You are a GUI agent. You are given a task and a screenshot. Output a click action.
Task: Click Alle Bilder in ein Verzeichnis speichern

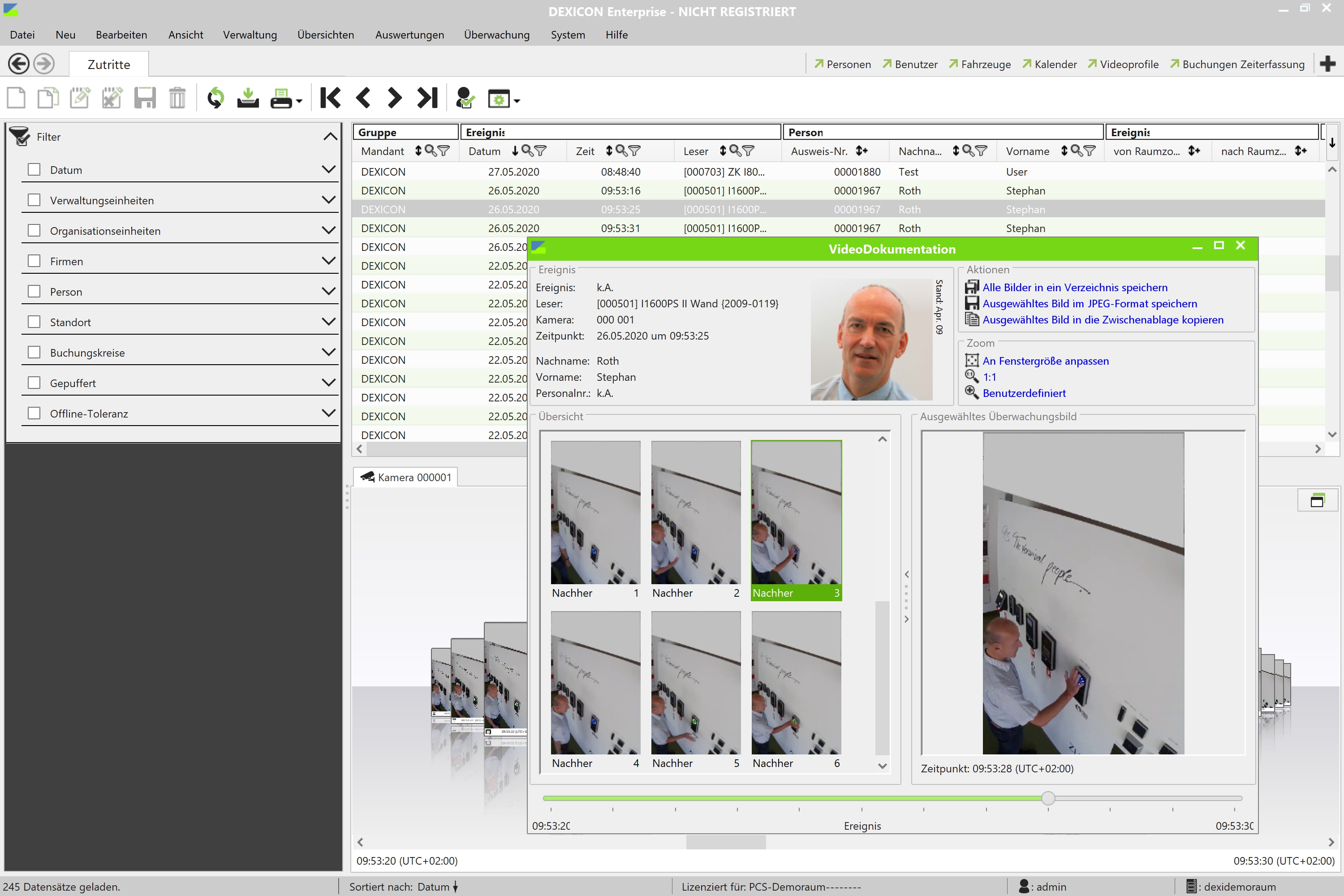pos(1074,288)
